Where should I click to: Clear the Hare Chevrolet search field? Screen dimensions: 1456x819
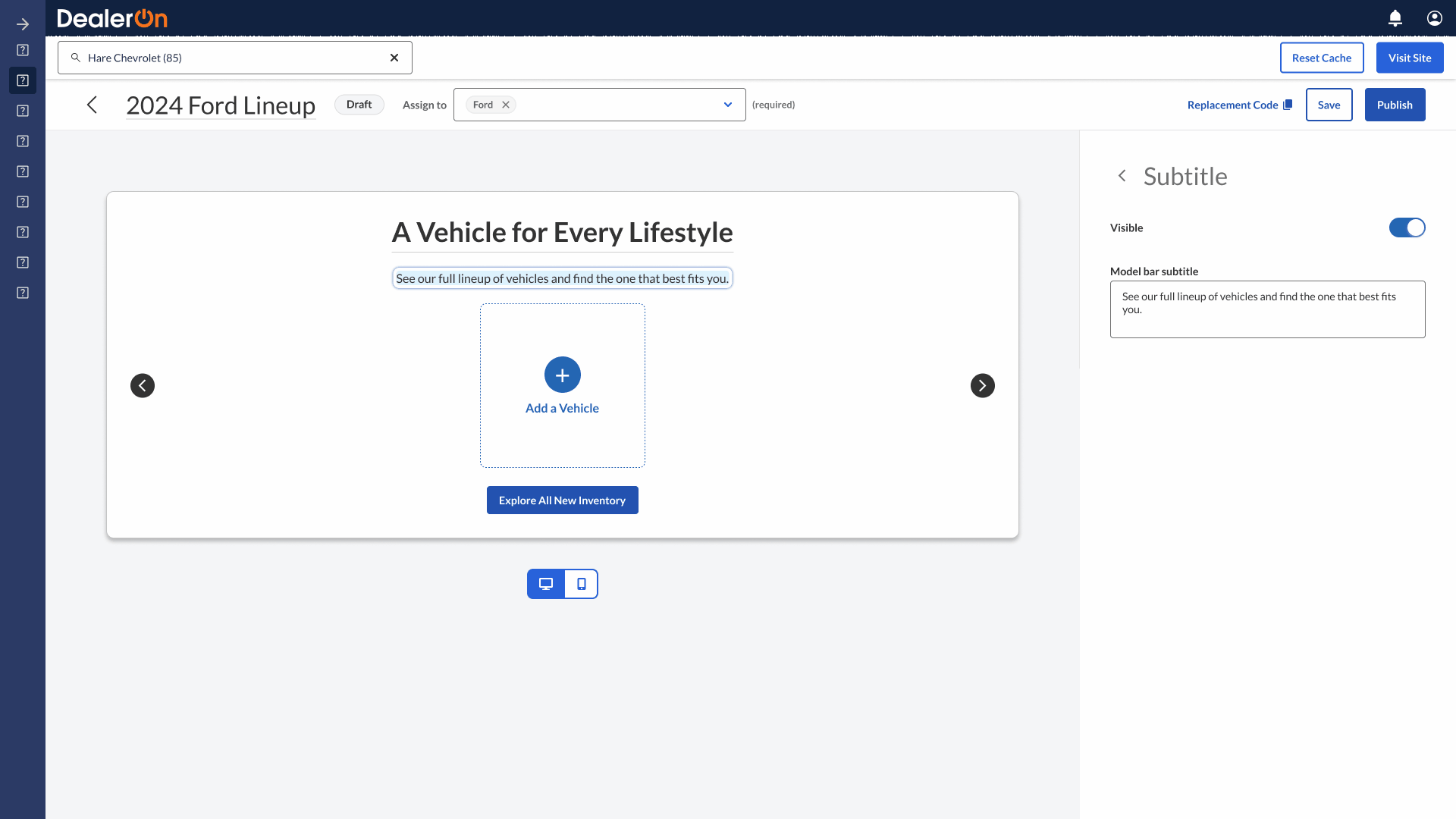coord(394,58)
